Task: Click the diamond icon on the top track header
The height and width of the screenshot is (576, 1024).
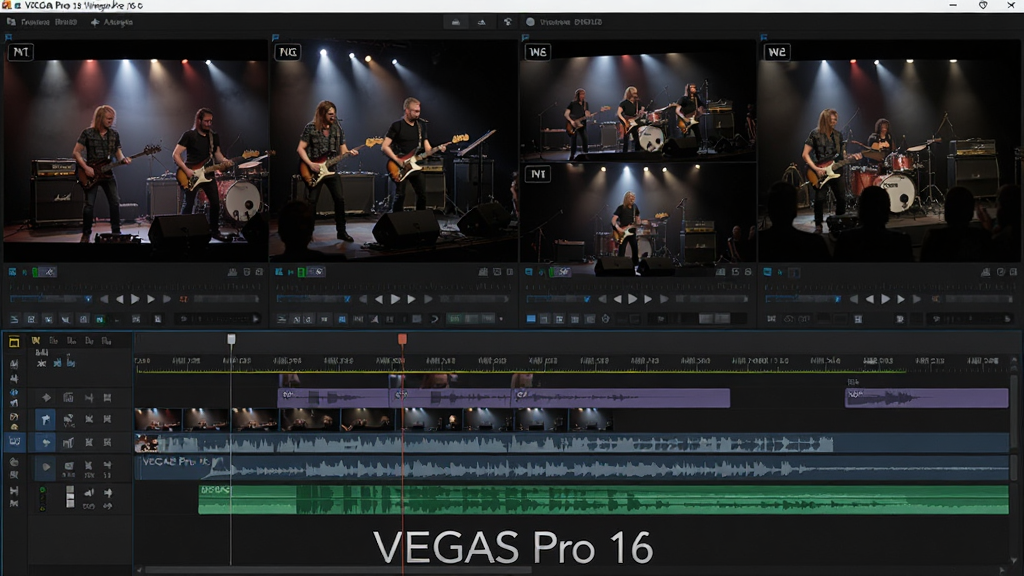Action: tap(46, 397)
